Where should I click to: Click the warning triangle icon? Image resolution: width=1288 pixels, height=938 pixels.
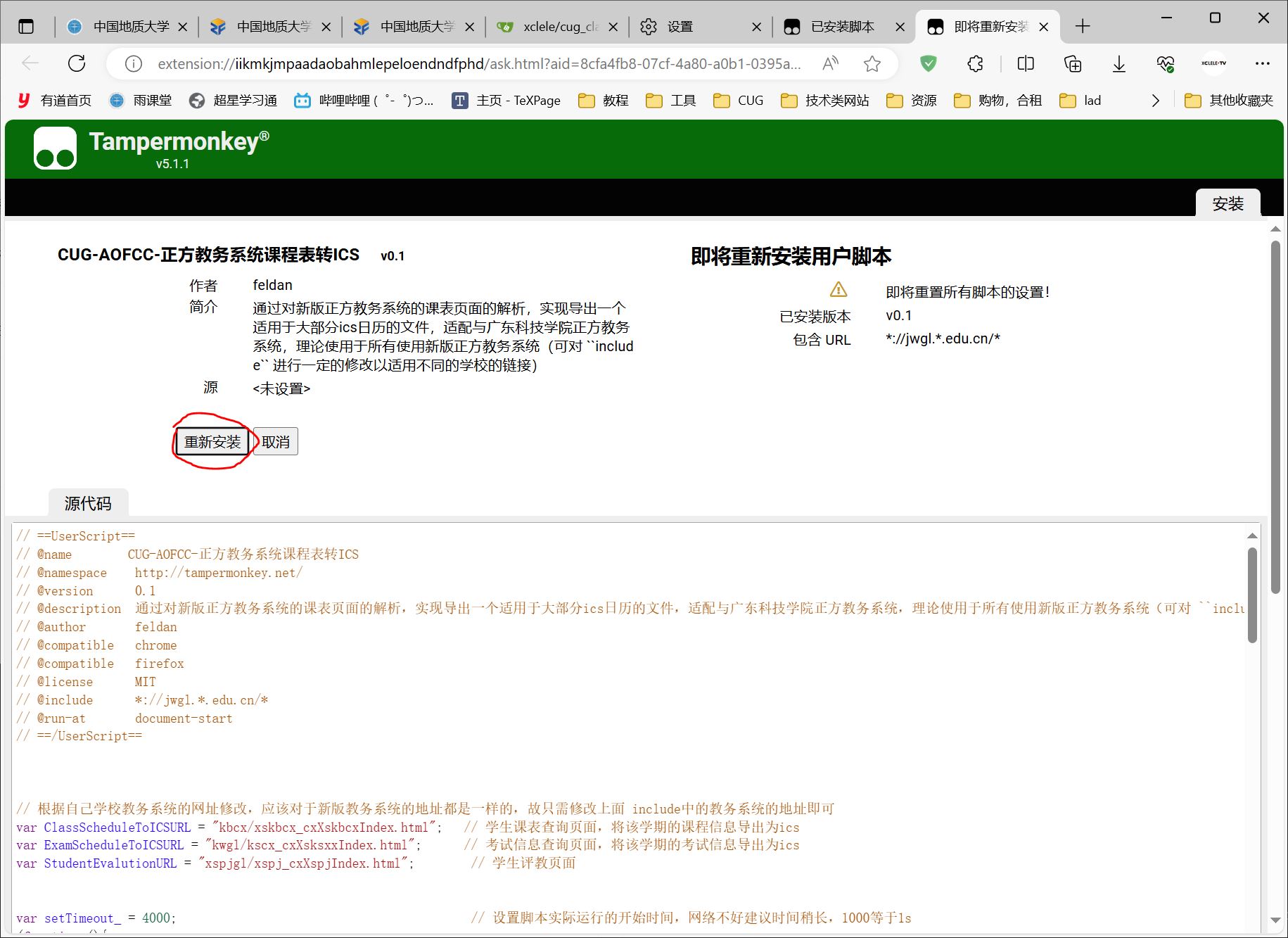(839, 290)
